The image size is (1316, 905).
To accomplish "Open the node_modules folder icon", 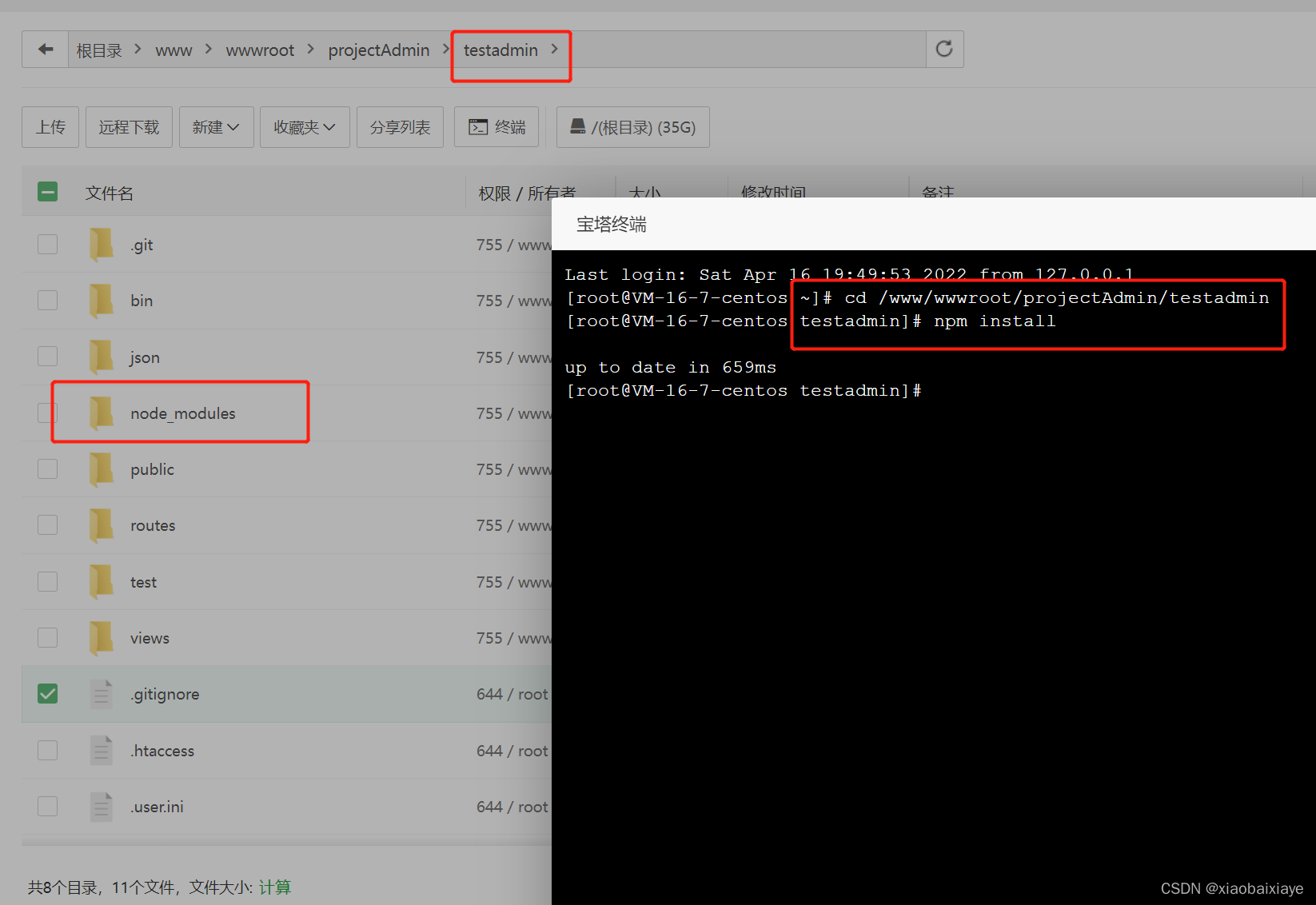I will (102, 413).
